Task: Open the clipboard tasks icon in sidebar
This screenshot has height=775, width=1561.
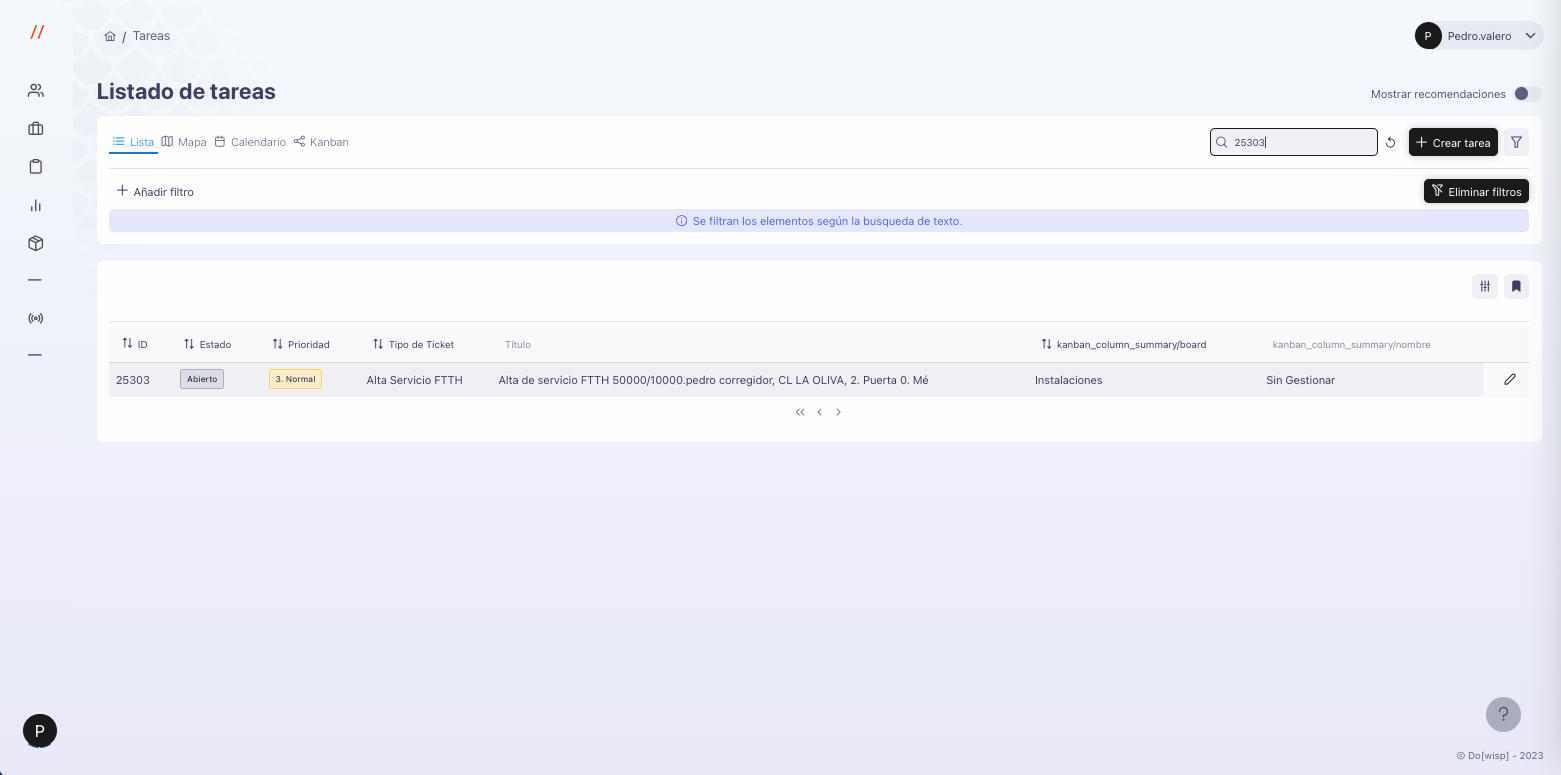Action: click(36, 167)
